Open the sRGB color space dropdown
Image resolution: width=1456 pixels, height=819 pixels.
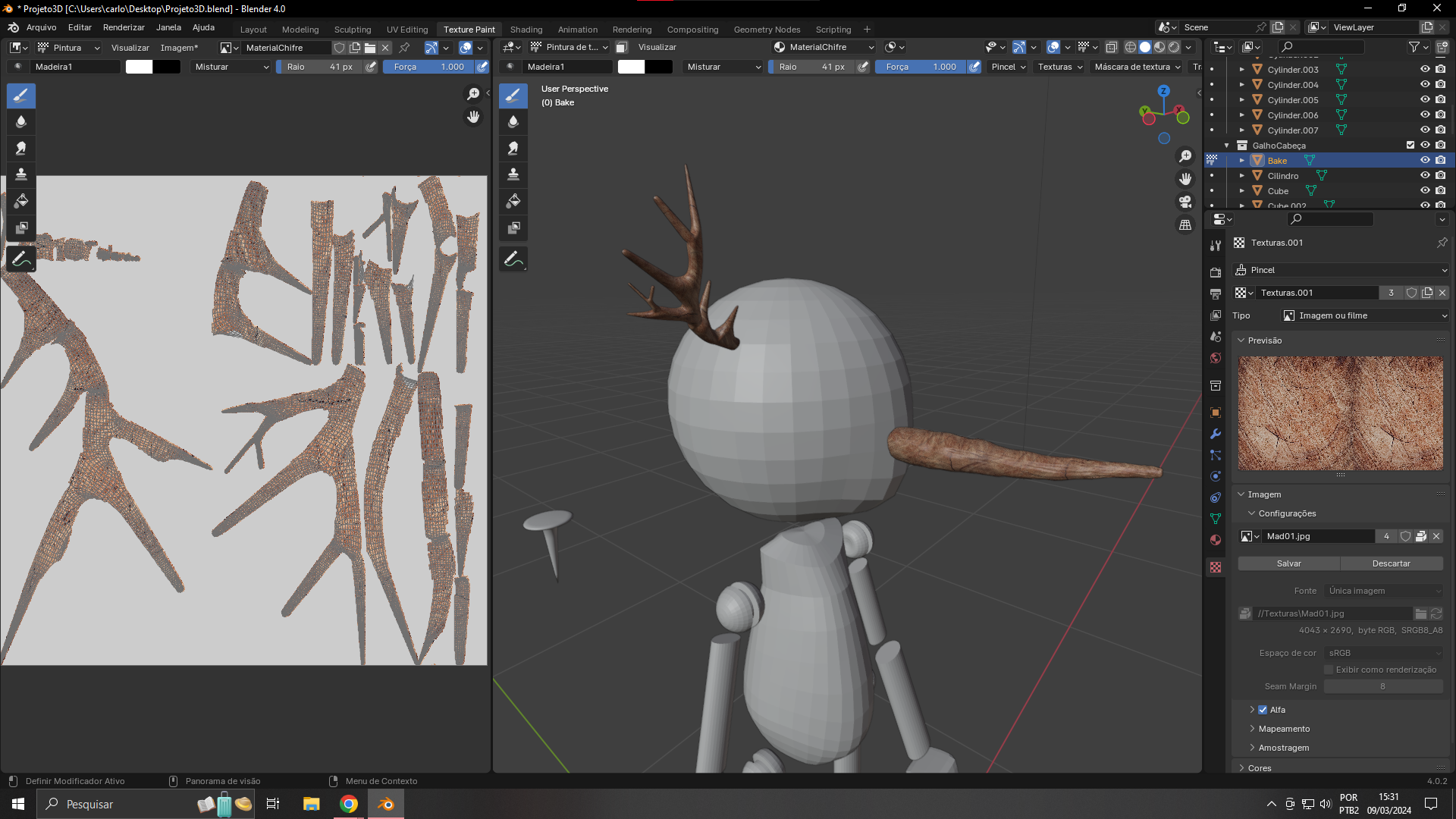(x=1384, y=653)
